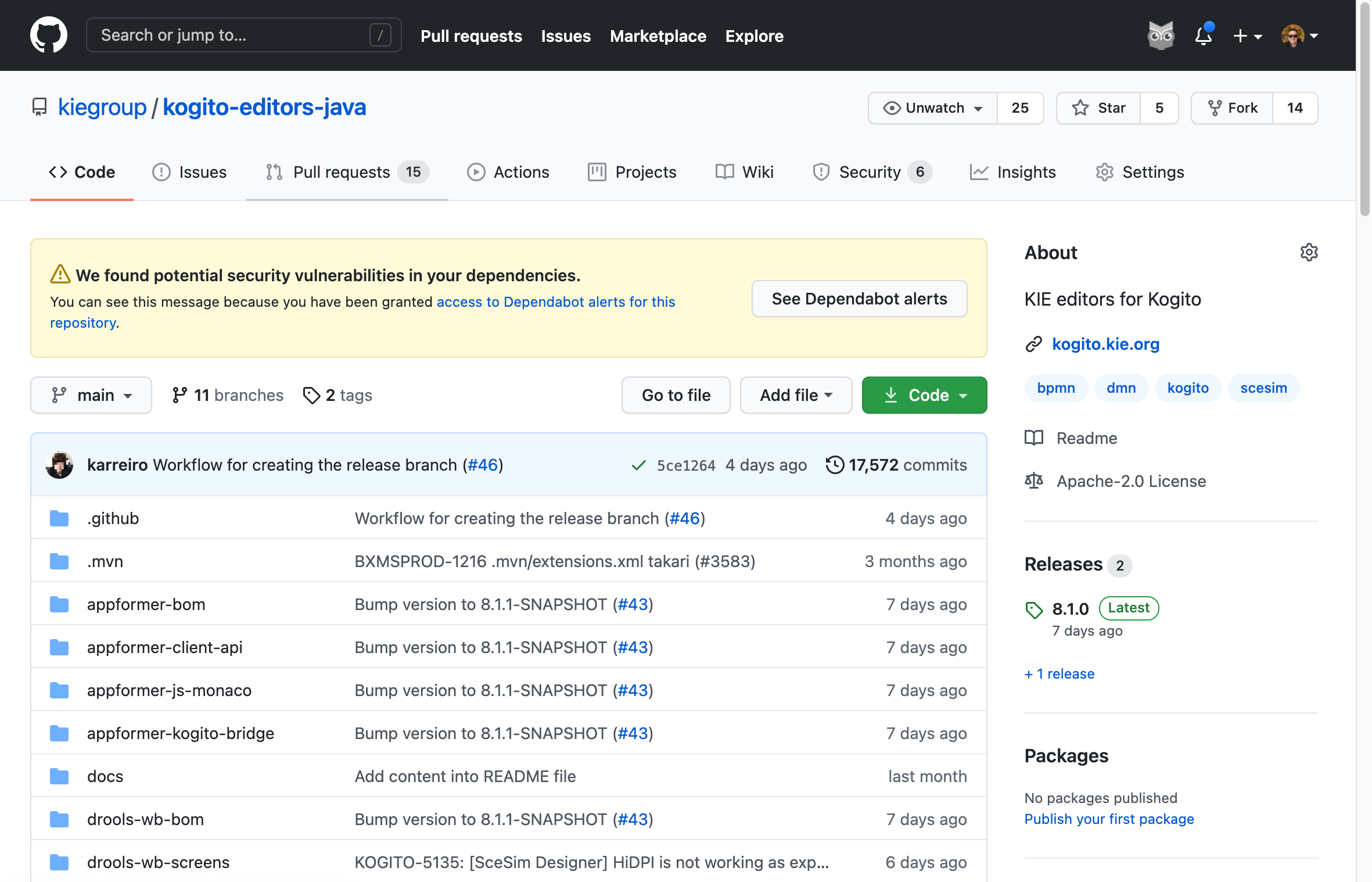Toggle Unwatch for this repository
Screen dimensions: 1372x882
point(933,108)
